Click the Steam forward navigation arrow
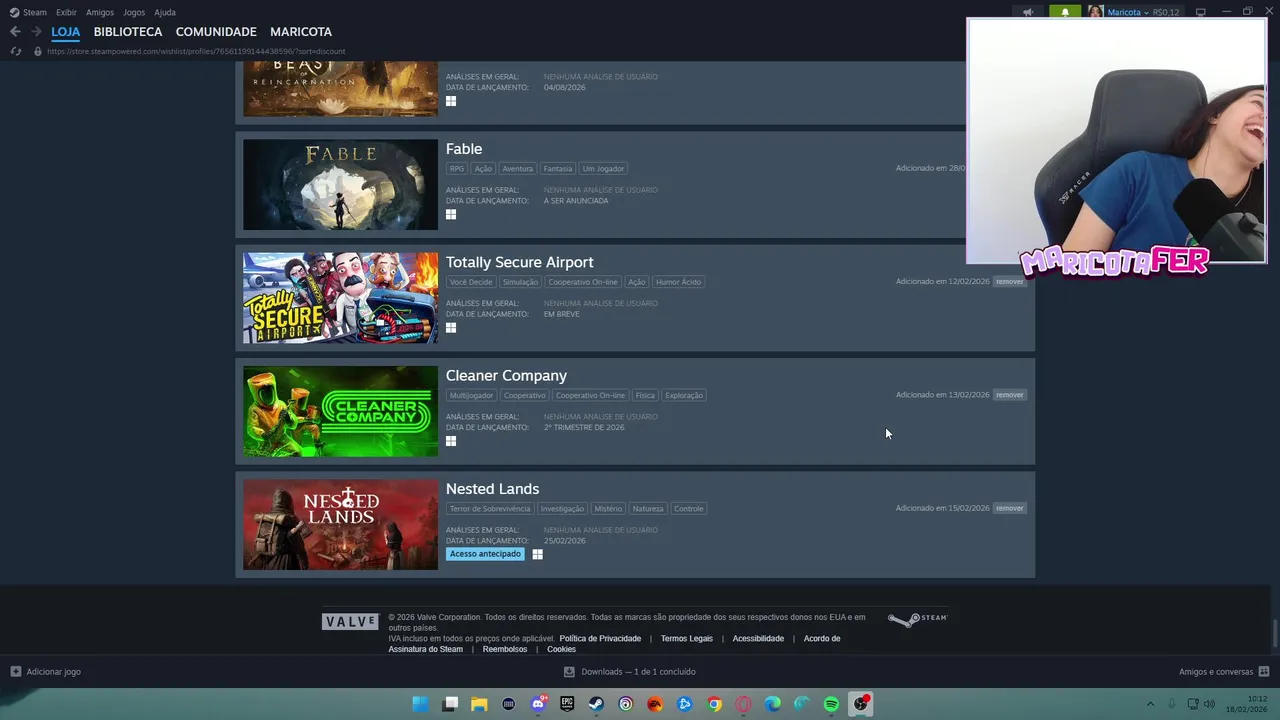Screen dimensions: 1280x720 click(36, 32)
